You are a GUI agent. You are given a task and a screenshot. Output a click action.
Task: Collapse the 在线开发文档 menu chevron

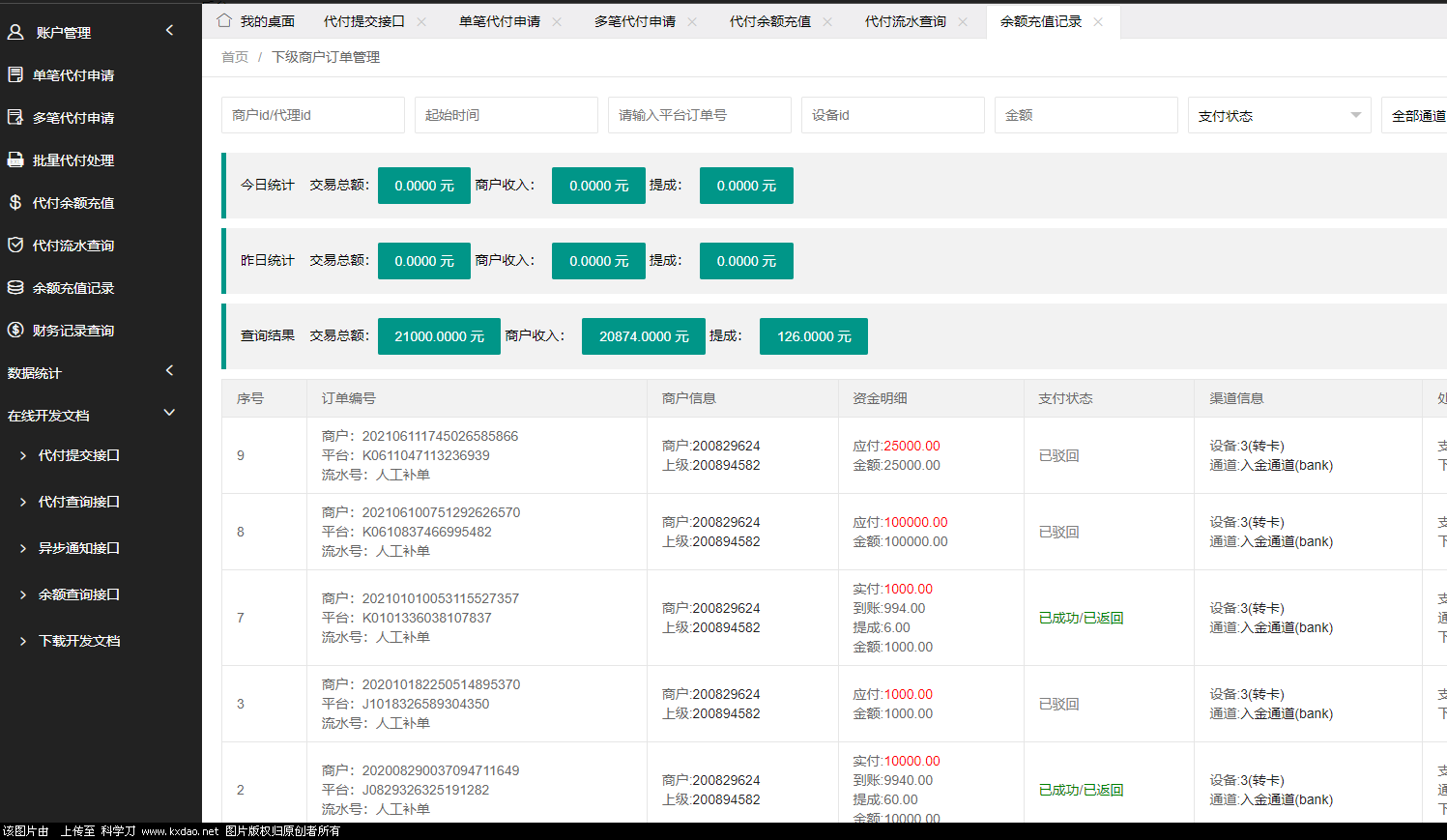170,413
